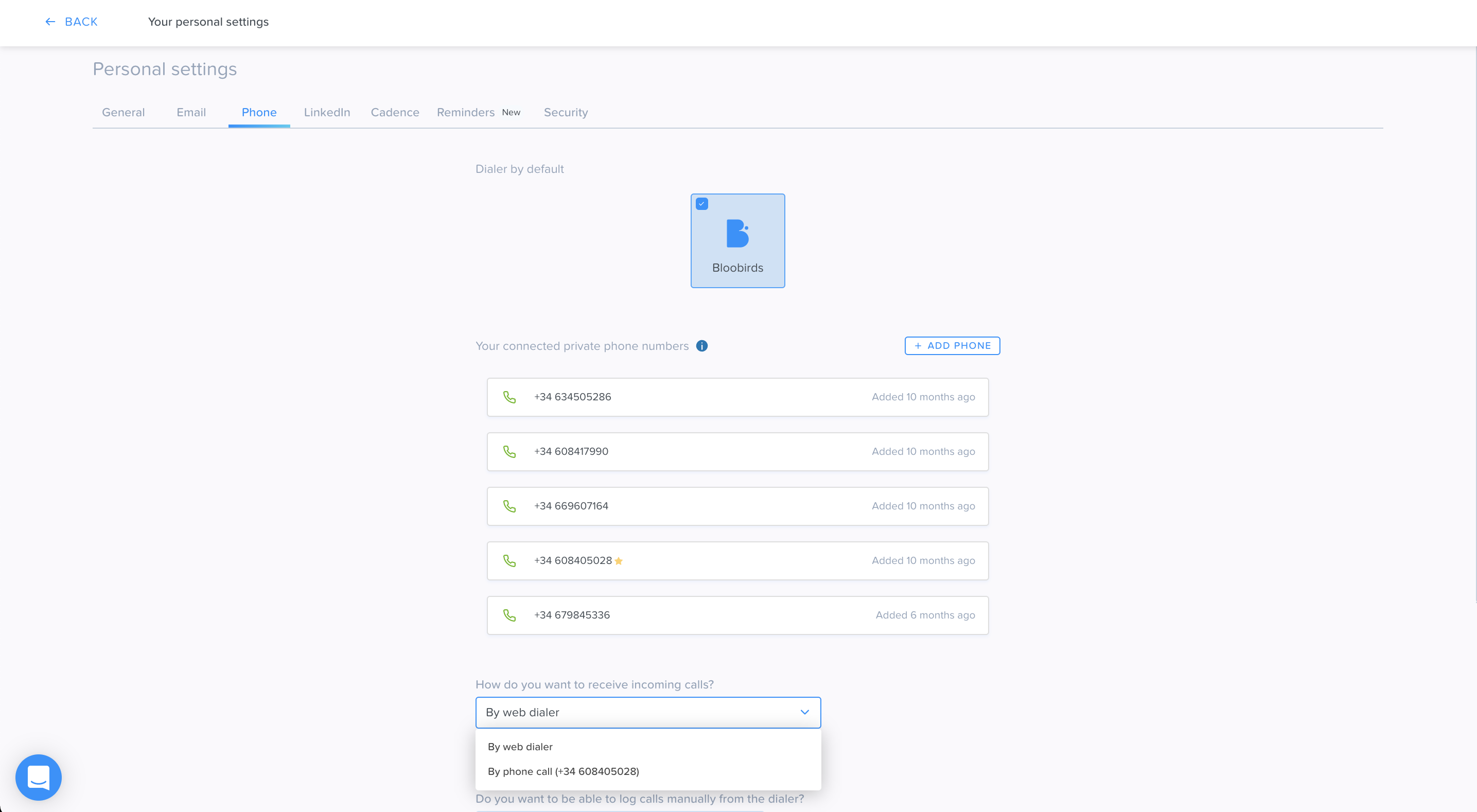Viewport: 1477px width, 812px height.
Task: Click the Bloobirds logo icon
Action: click(737, 234)
